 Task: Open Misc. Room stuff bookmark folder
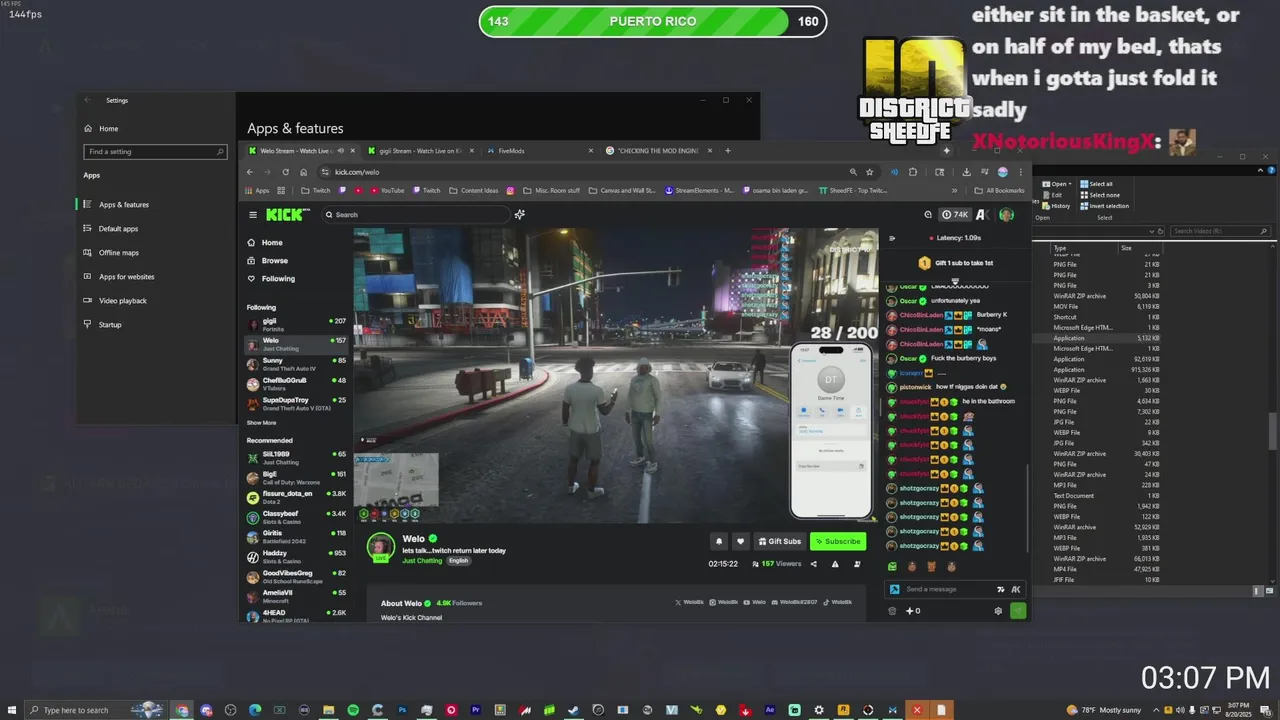point(552,190)
